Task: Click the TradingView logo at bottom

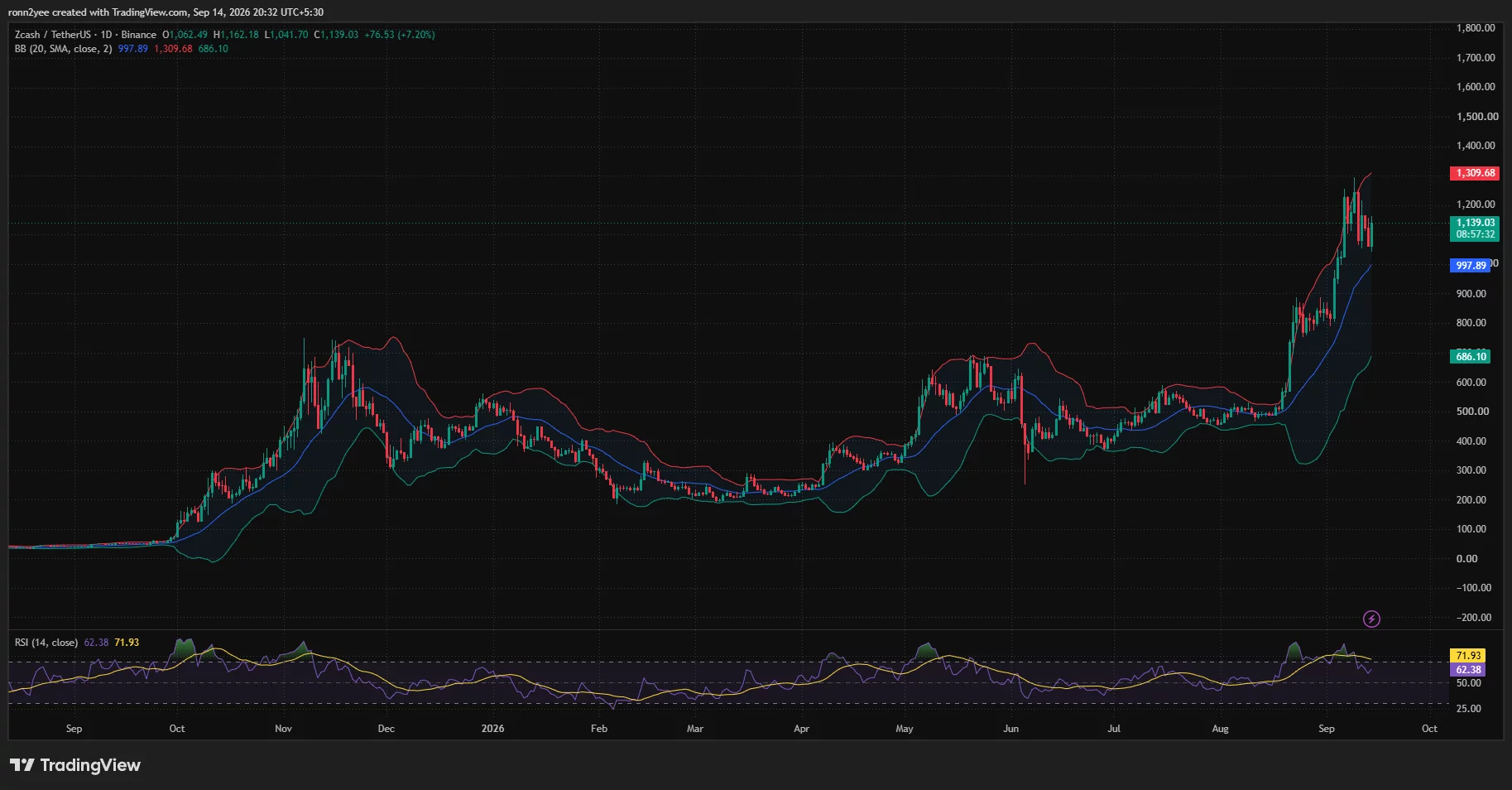Action: pos(75,765)
